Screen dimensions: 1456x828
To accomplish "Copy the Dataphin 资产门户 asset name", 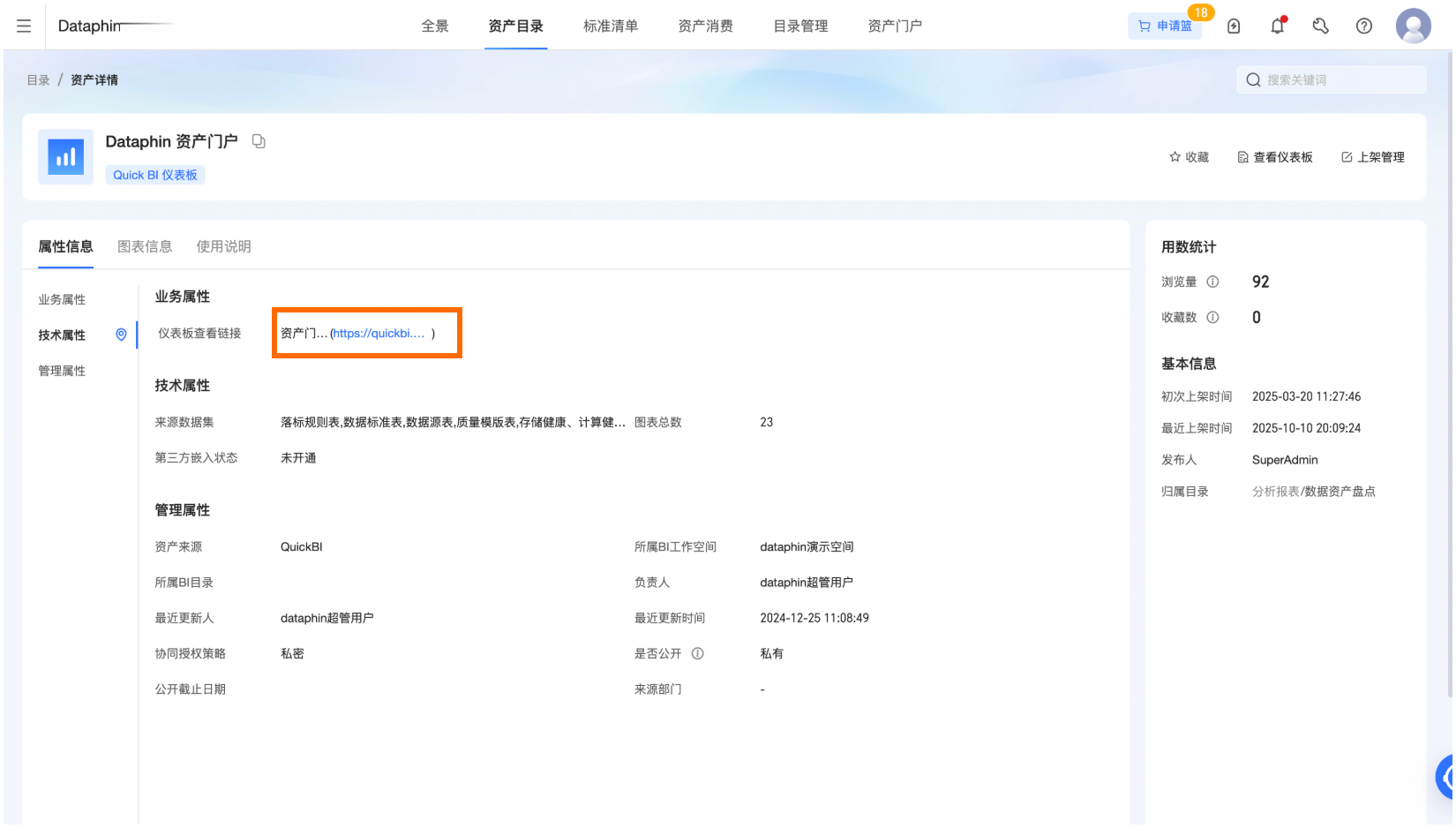I will point(259,141).
